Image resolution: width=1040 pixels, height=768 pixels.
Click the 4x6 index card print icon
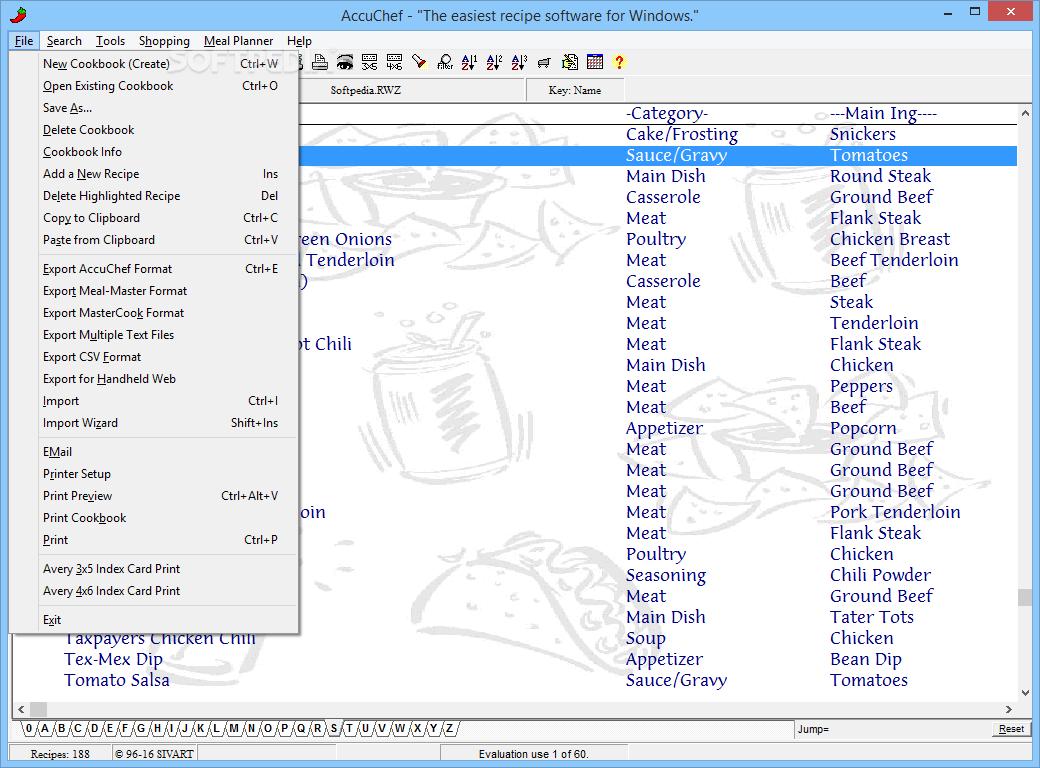(395, 62)
